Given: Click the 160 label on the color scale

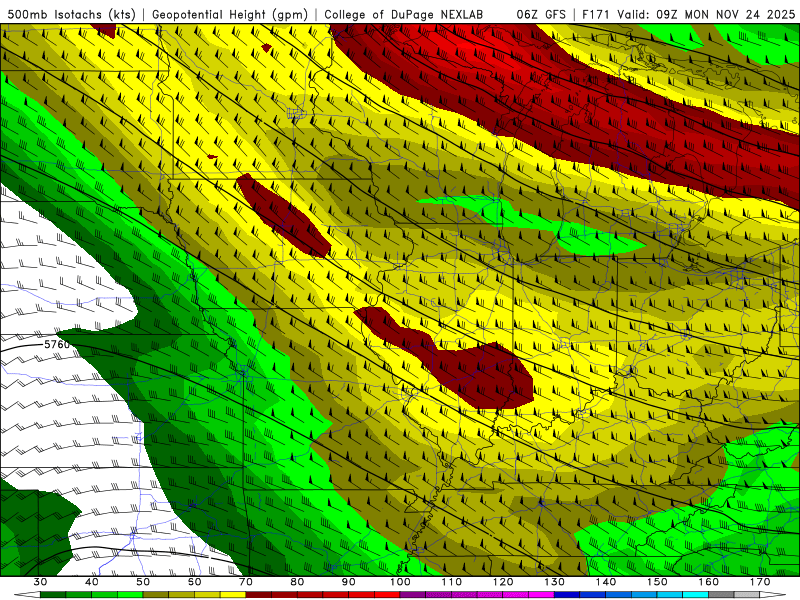Looking at the screenshot, I should point(709,582).
